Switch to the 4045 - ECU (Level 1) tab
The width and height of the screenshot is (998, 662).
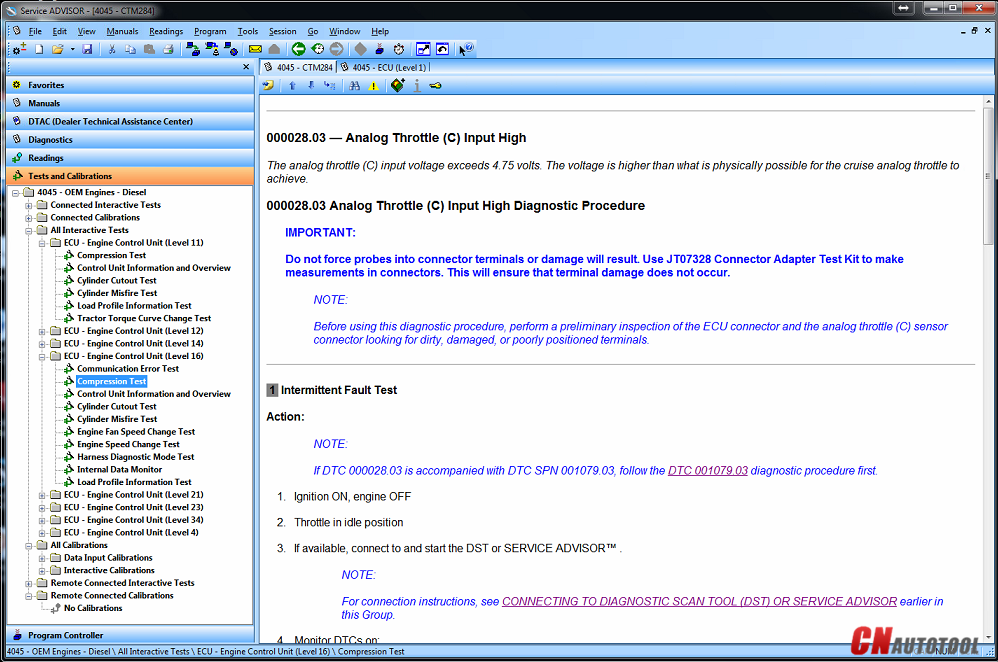(384, 67)
